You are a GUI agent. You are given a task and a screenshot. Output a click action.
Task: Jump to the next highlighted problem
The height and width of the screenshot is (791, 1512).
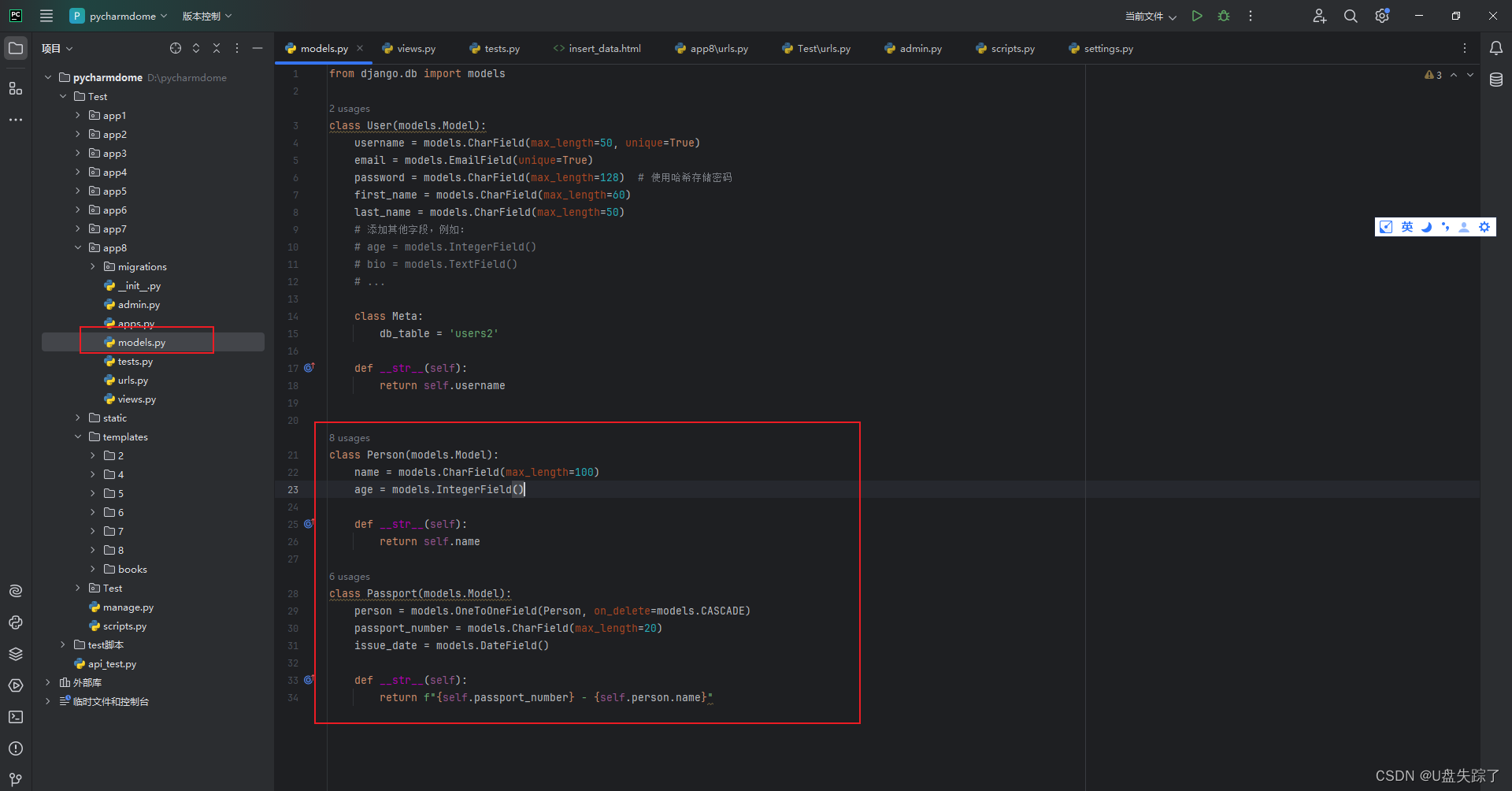(x=1470, y=75)
